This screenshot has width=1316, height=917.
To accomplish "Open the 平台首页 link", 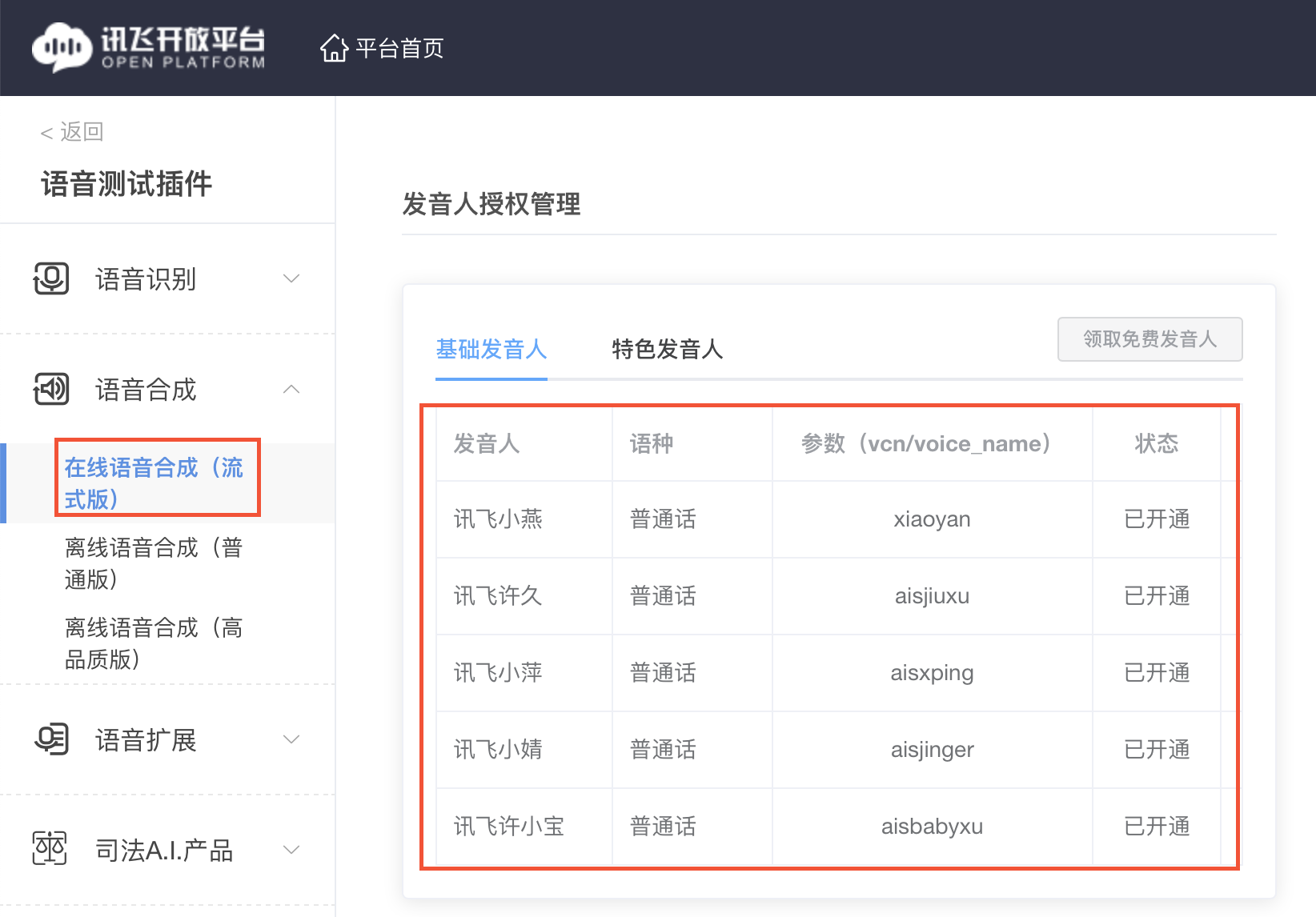I will [x=399, y=49].
